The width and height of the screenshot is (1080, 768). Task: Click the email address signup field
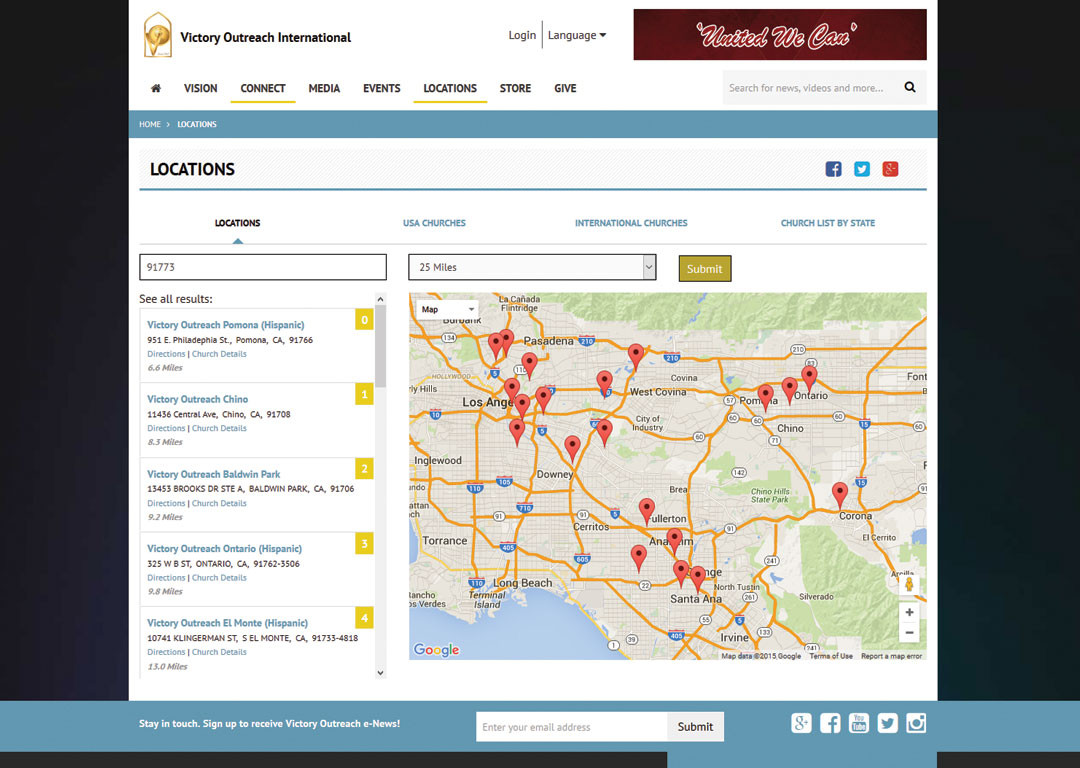(572, 727)
